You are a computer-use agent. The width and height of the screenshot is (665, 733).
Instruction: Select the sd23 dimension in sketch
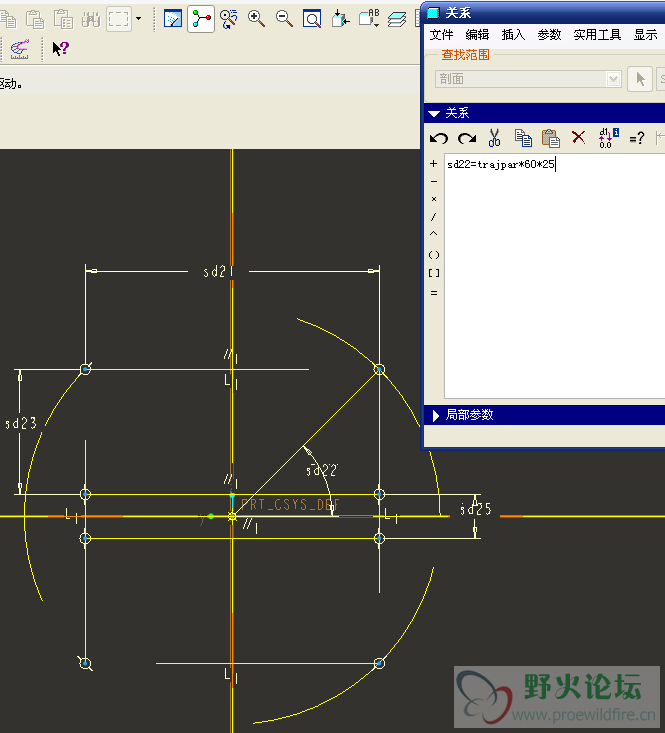[21, 424]
